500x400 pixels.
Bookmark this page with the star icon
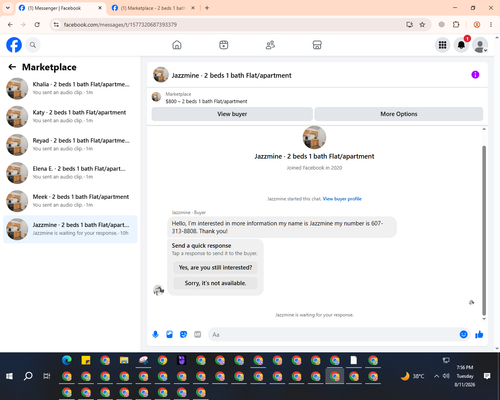click(x=422, y=25)
